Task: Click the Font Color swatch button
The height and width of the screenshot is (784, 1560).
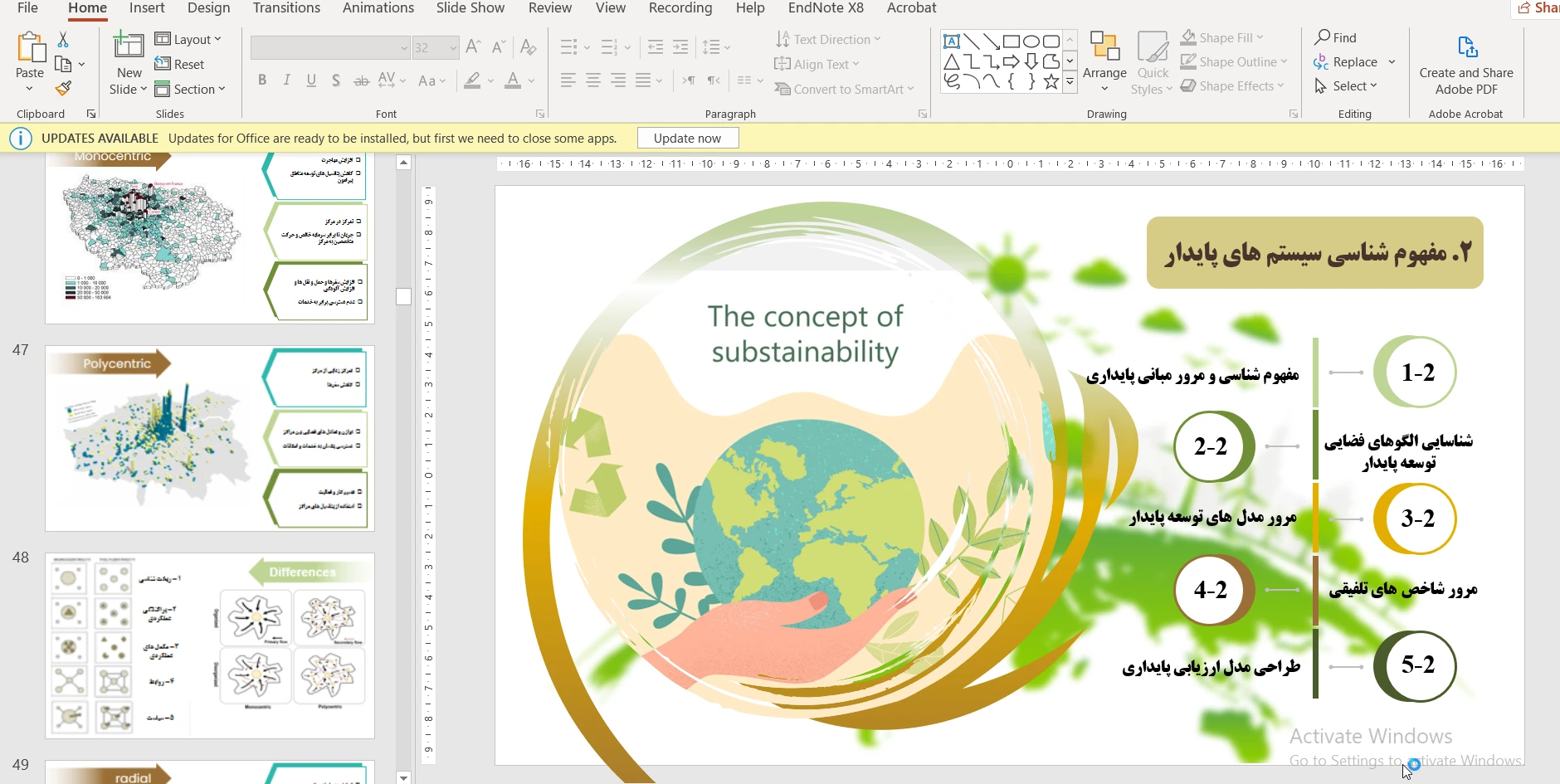Action: coord(513,80)
